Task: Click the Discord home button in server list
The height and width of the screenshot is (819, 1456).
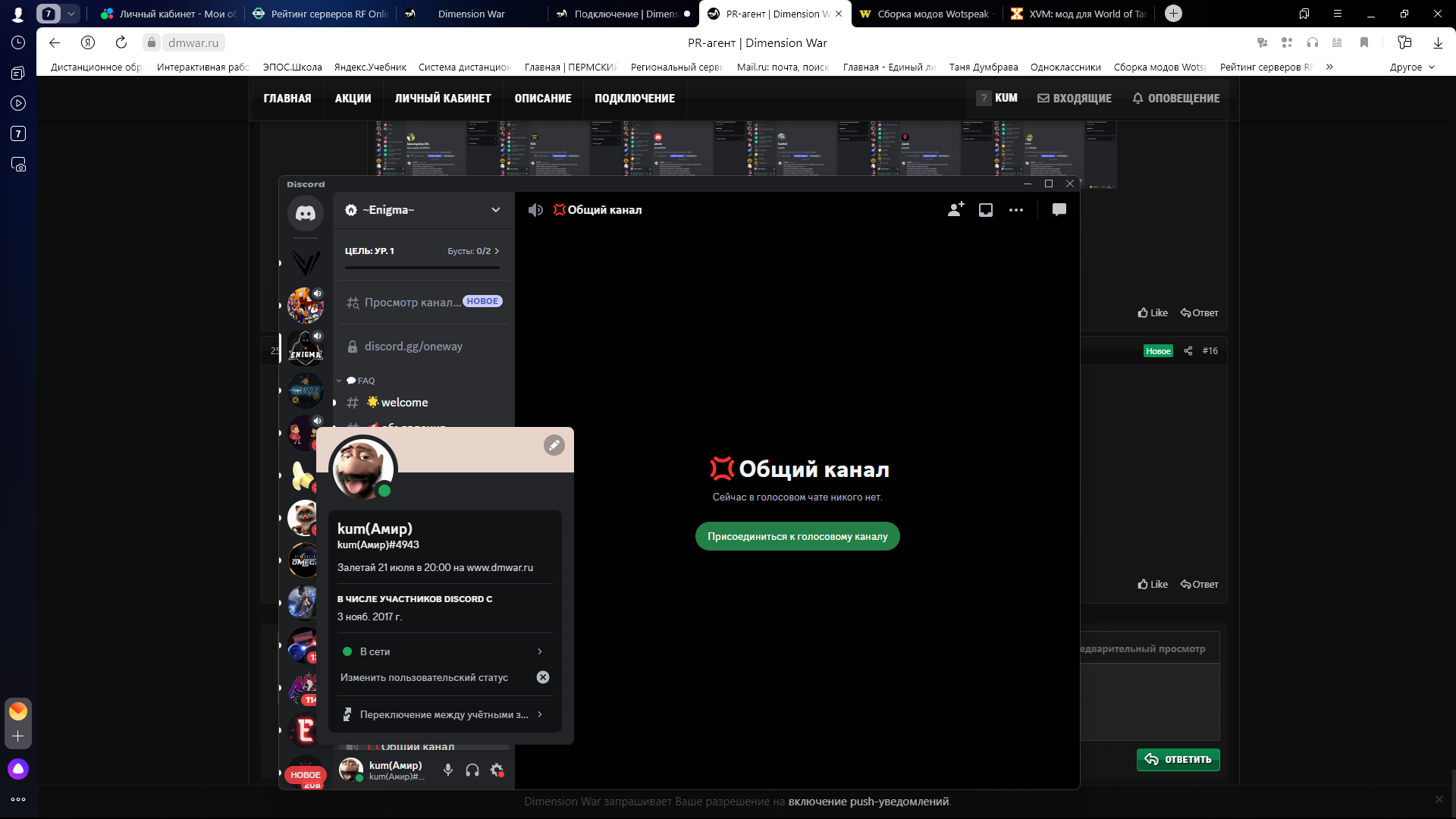Action: pyautogui.click(x=306, y=213)
